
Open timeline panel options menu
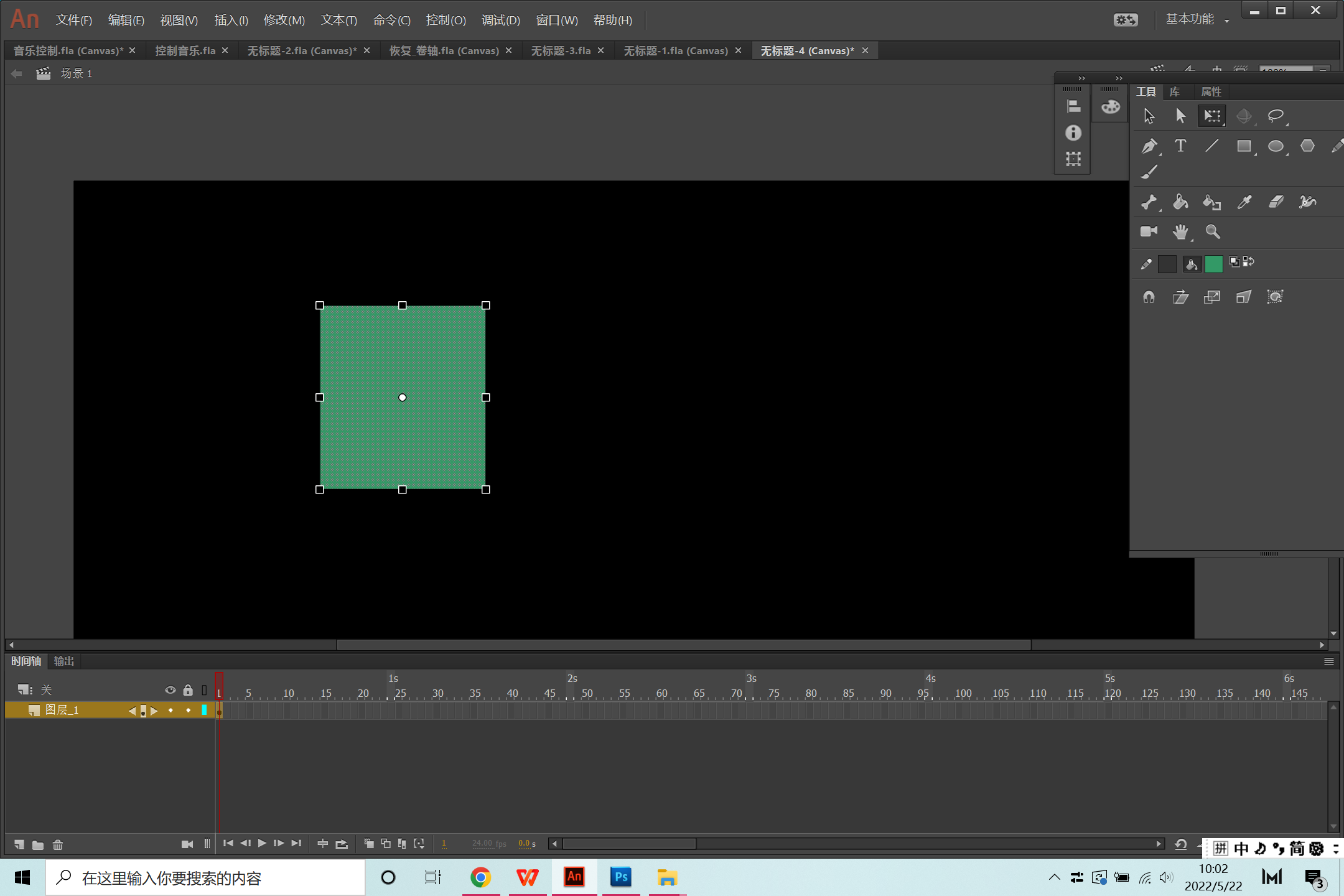(1328, 661)
